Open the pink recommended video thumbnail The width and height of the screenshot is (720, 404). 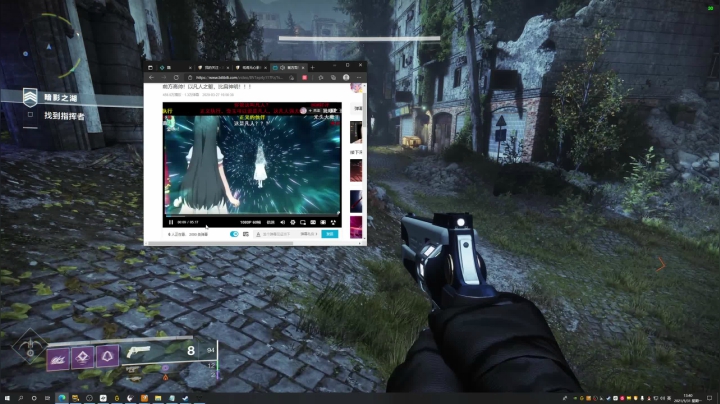coord(356,227)
